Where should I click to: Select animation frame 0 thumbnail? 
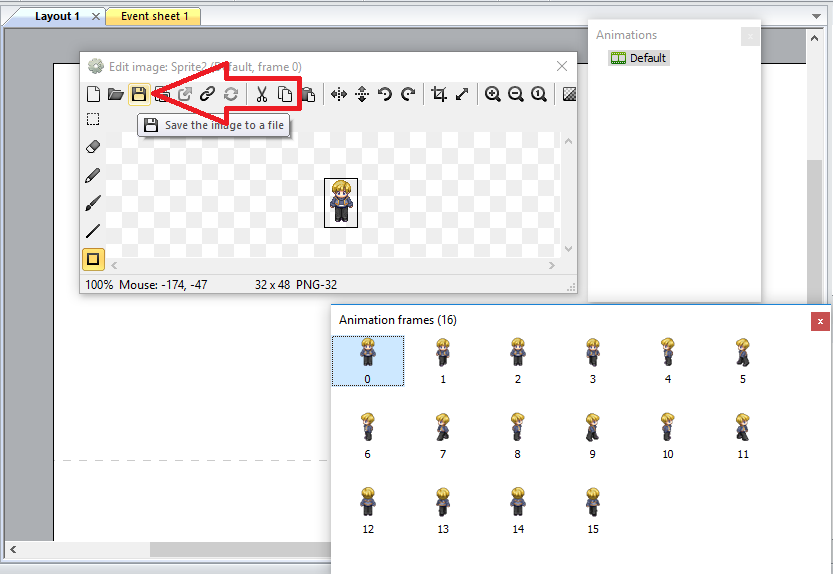point(368,361)
